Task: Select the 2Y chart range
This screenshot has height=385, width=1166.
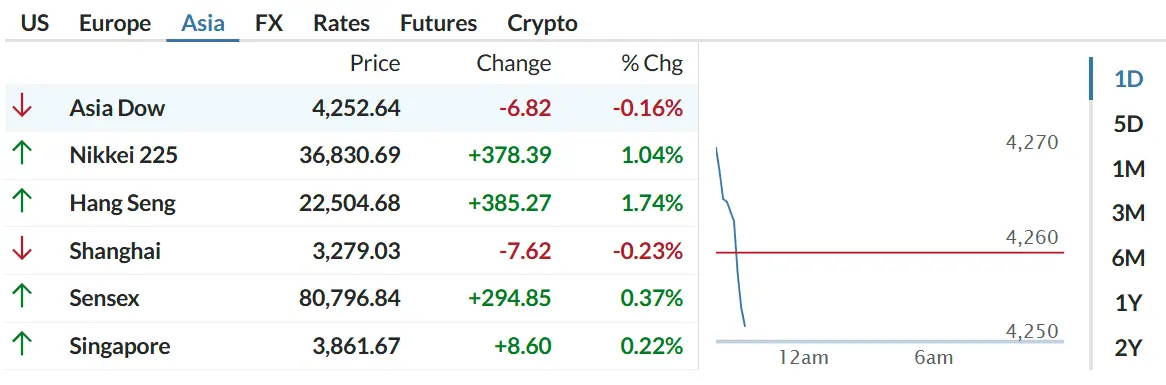Action: [x=1128, y=348]
